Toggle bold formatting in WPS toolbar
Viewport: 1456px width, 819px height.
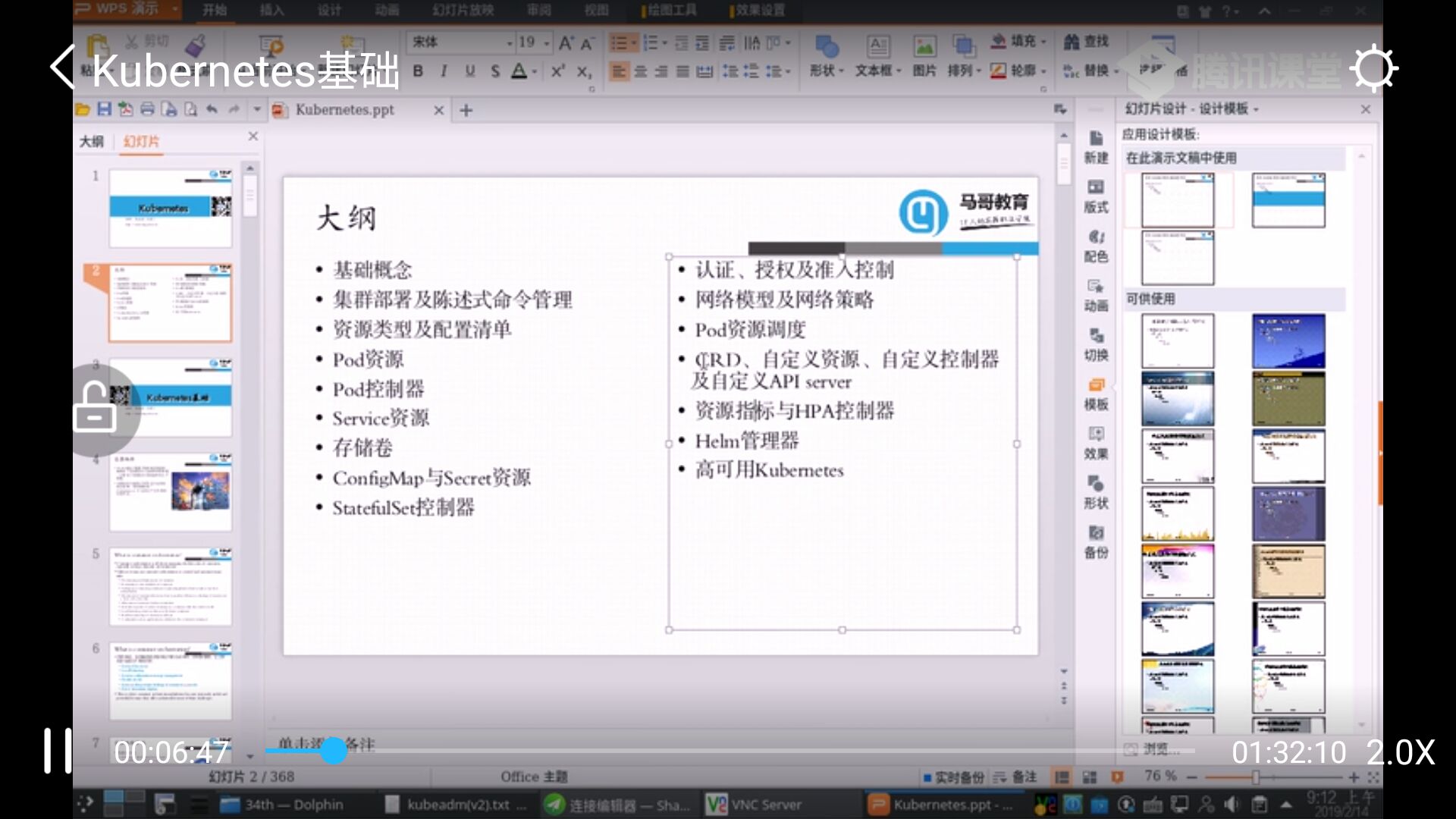pos(418,71)
